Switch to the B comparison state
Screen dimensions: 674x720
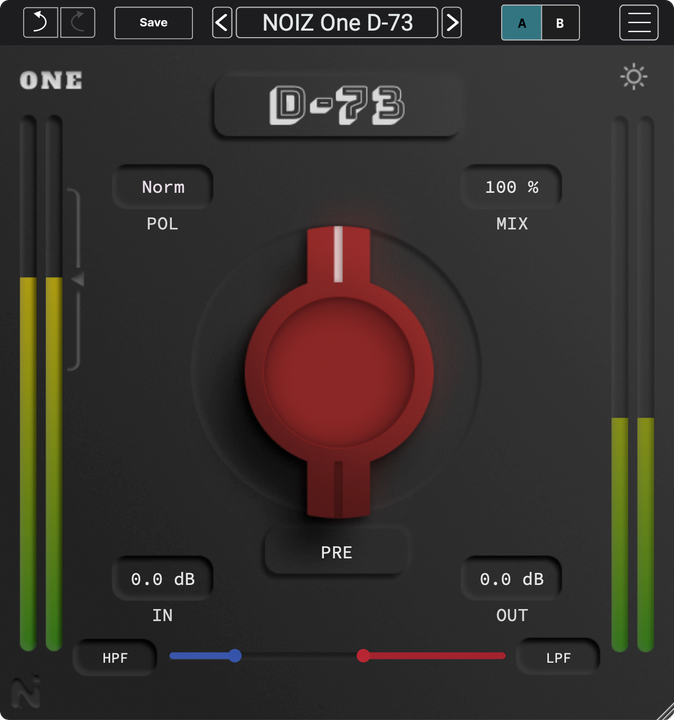pyautogui.click(x=560, y=23)
